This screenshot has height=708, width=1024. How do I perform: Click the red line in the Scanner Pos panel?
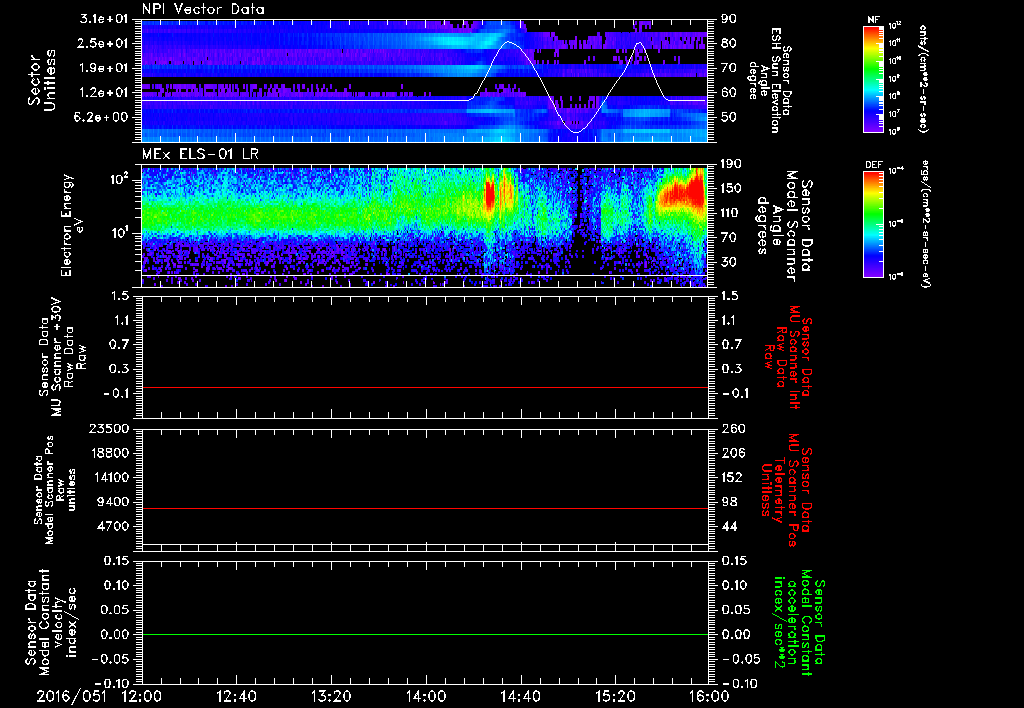(x=424, y=508)
